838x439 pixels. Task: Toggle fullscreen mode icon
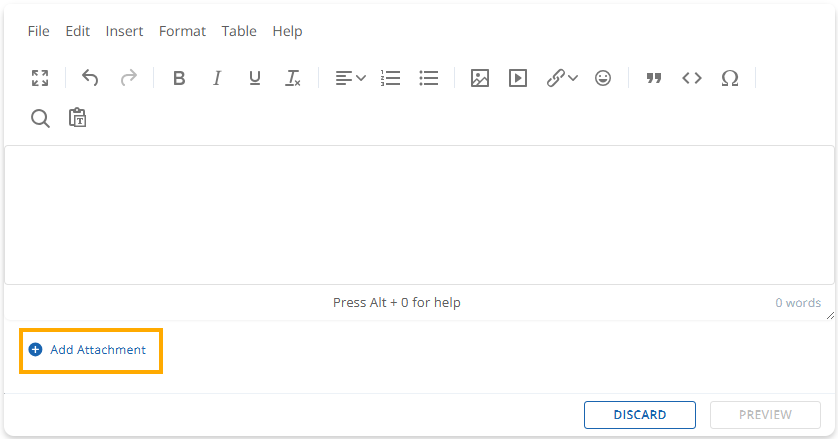coord(40,78)
